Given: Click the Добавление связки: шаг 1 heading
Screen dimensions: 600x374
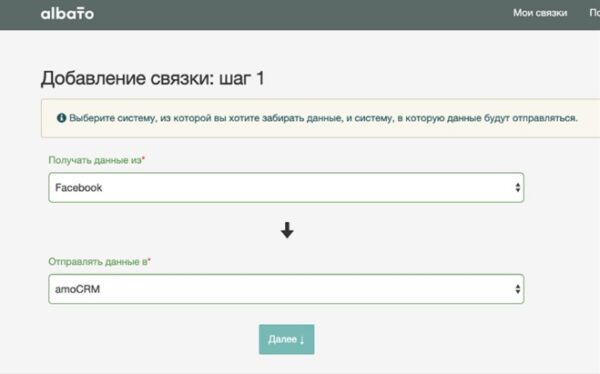Looking at the screenshot, I should pos(153,78).
